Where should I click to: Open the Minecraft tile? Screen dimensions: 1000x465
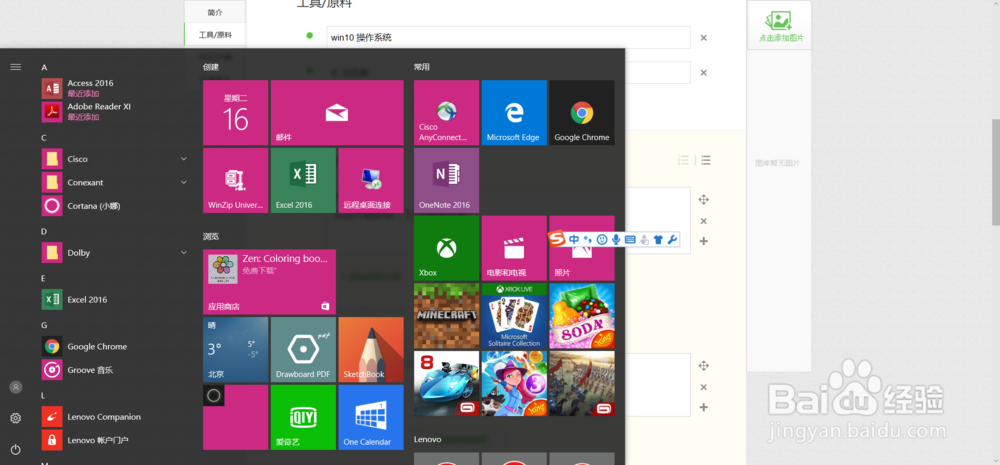[446, 316]
